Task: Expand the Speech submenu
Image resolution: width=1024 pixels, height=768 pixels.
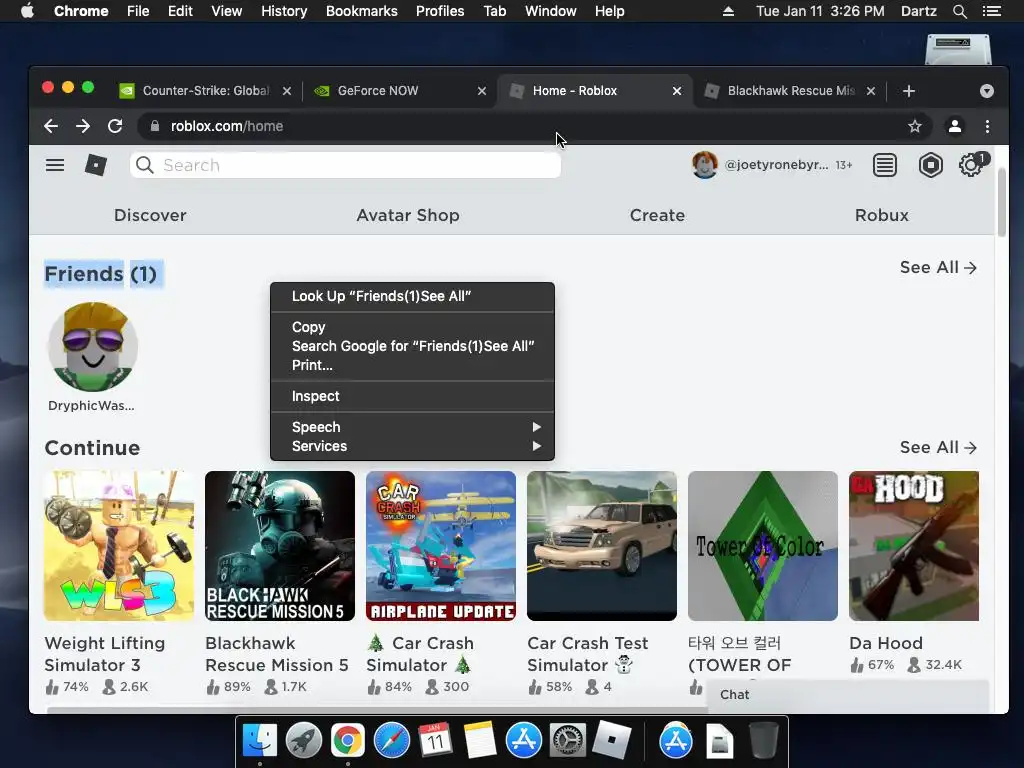Action: coord(412,426)
